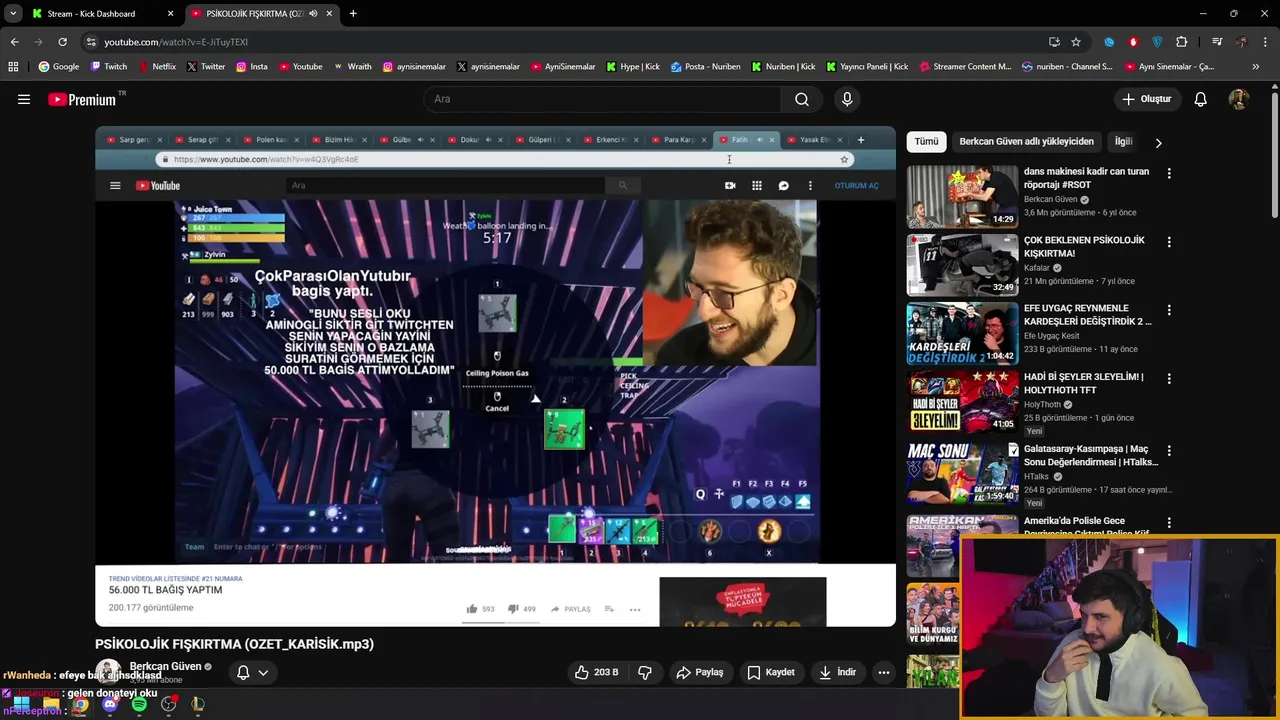Open the account avatar menu
1280x720 pixels.
coord(1238,99)
